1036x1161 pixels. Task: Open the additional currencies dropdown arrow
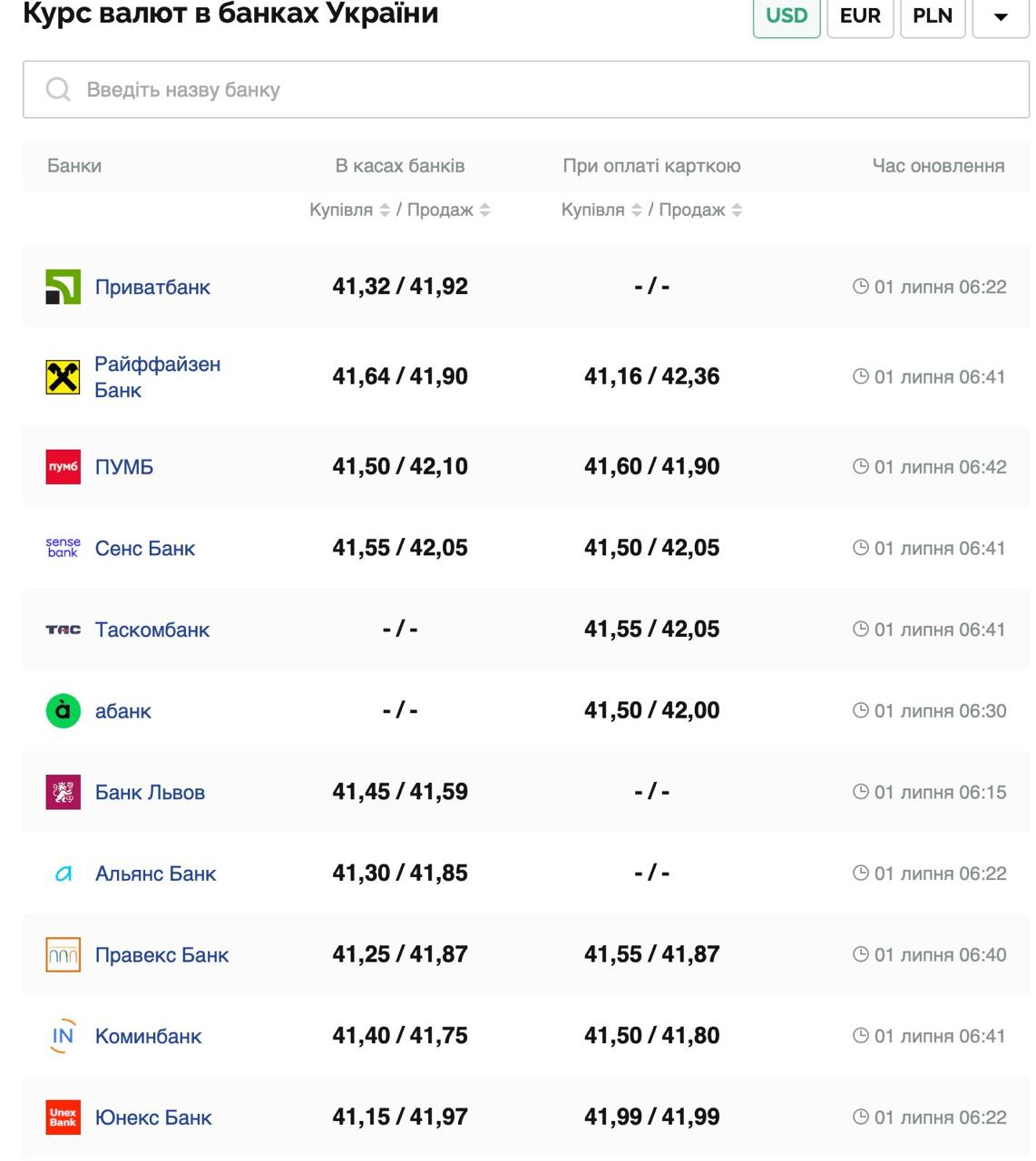click(1001, 17)
